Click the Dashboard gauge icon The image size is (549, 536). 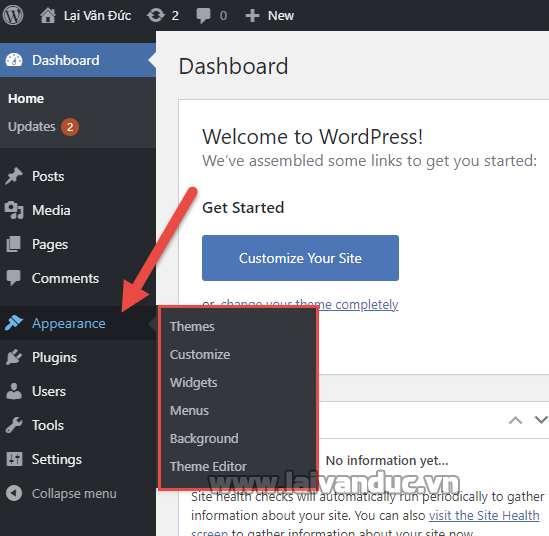pos(14,60)
